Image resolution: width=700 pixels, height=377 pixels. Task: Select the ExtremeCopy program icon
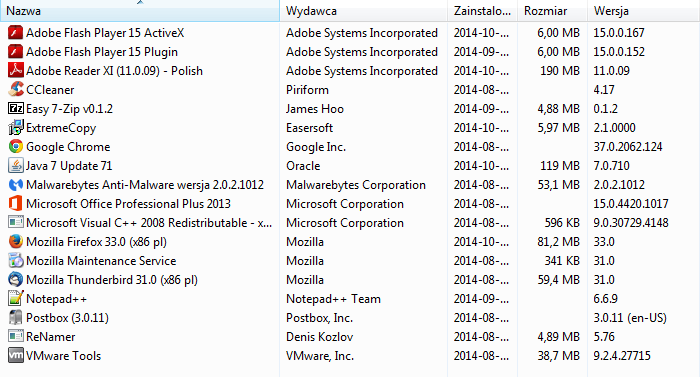(16, 128)
